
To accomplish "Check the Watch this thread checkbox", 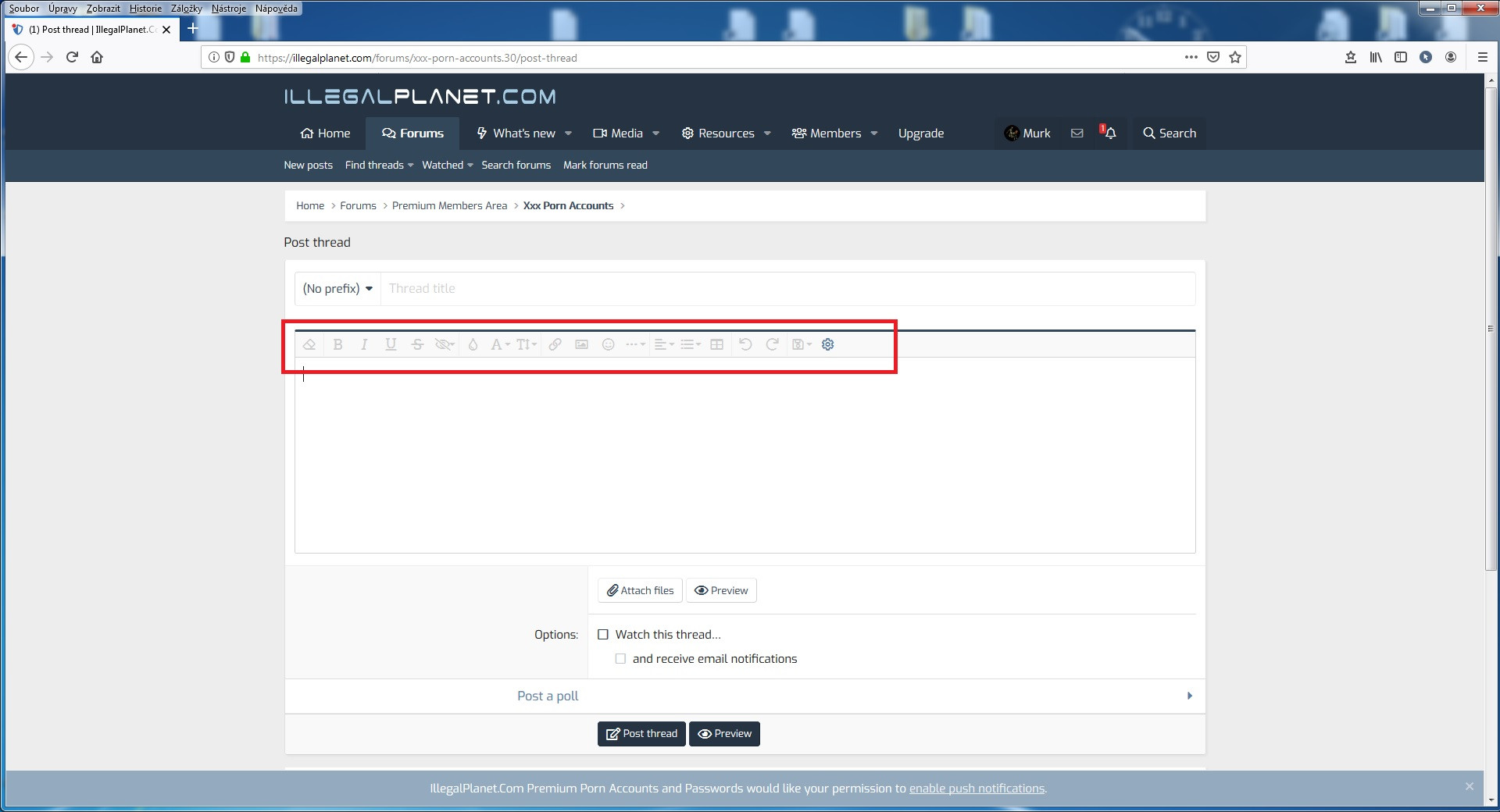I will [603, 635].
